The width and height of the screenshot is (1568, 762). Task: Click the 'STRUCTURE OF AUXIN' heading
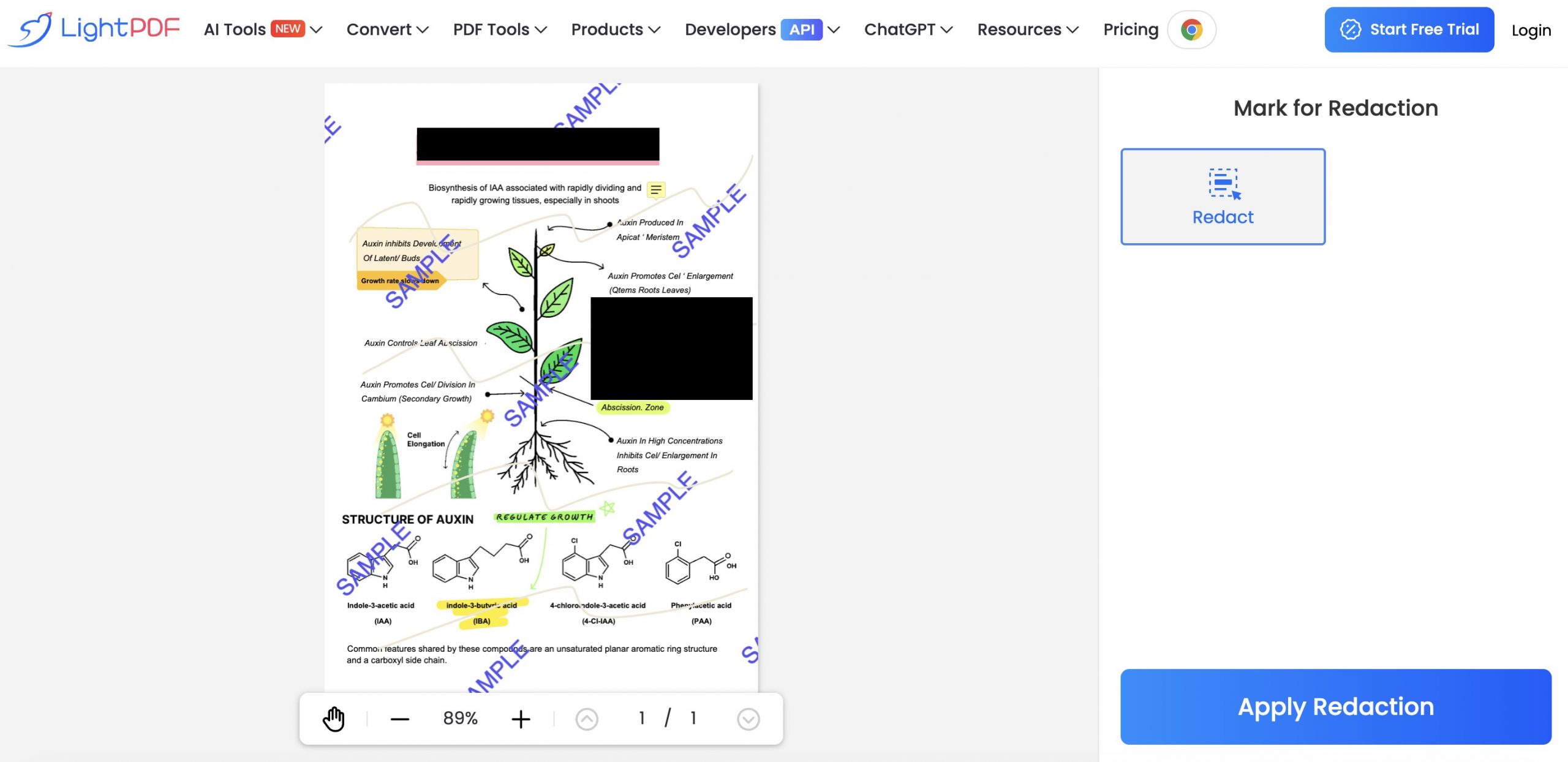point(407,519)
